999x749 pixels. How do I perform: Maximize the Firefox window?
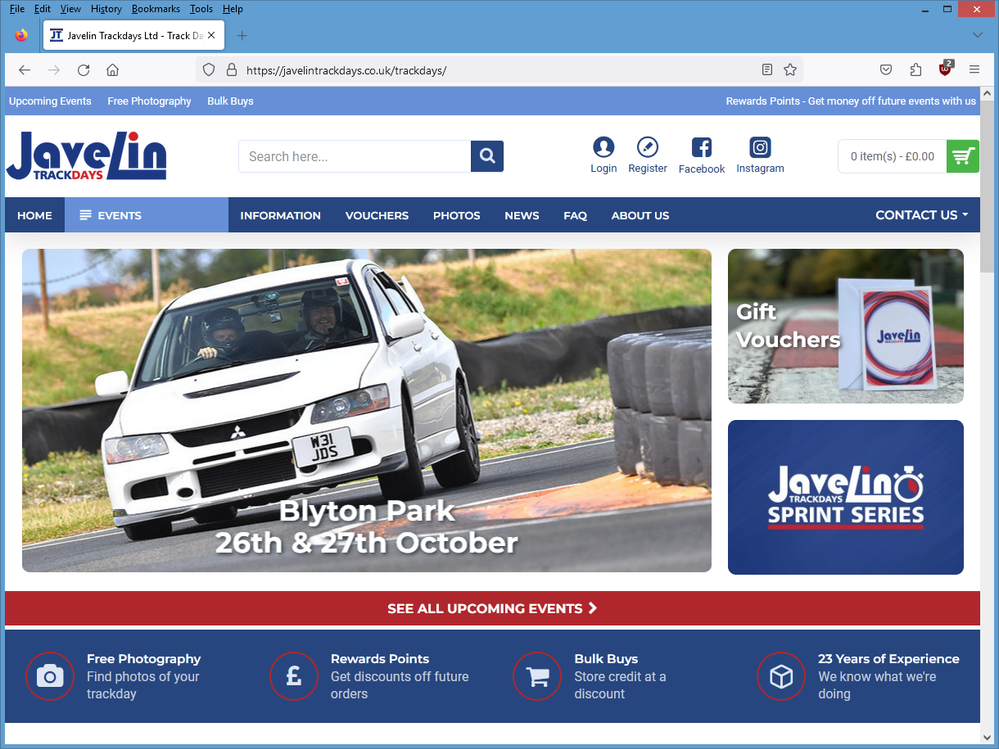click(947, 10)
